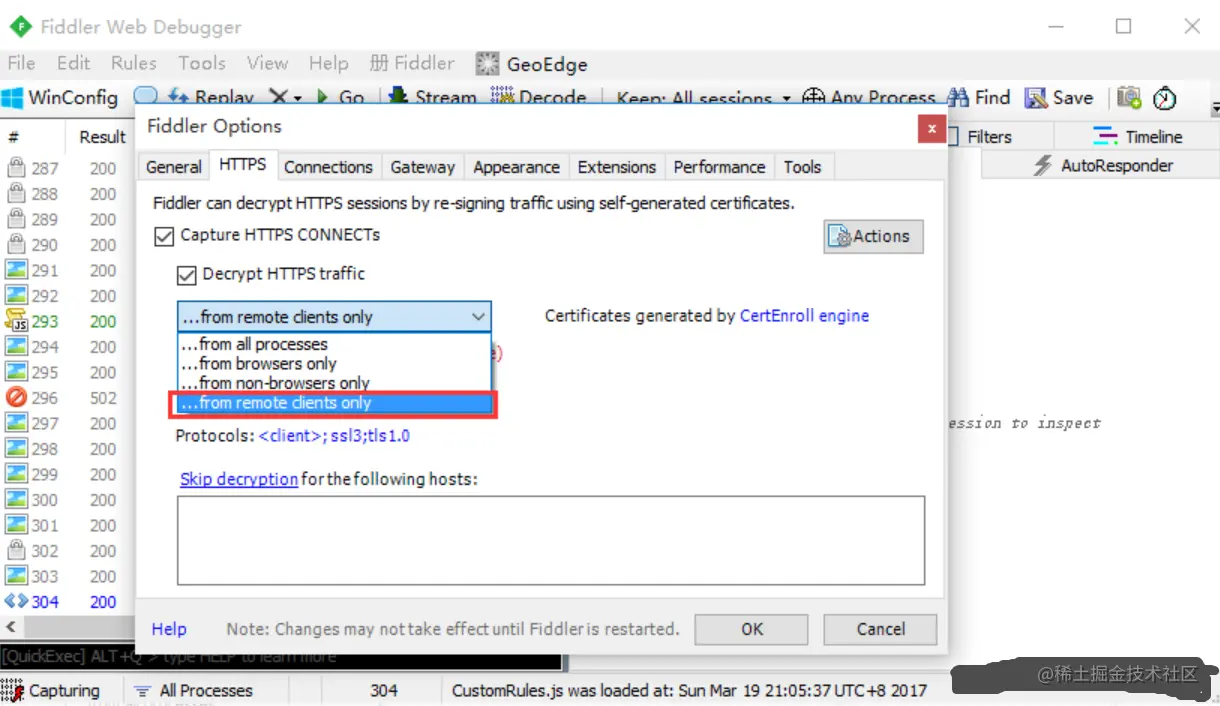This screenshot has width=1220, height=706.
Task: Open the Rules menu
Action: (134, 64)
